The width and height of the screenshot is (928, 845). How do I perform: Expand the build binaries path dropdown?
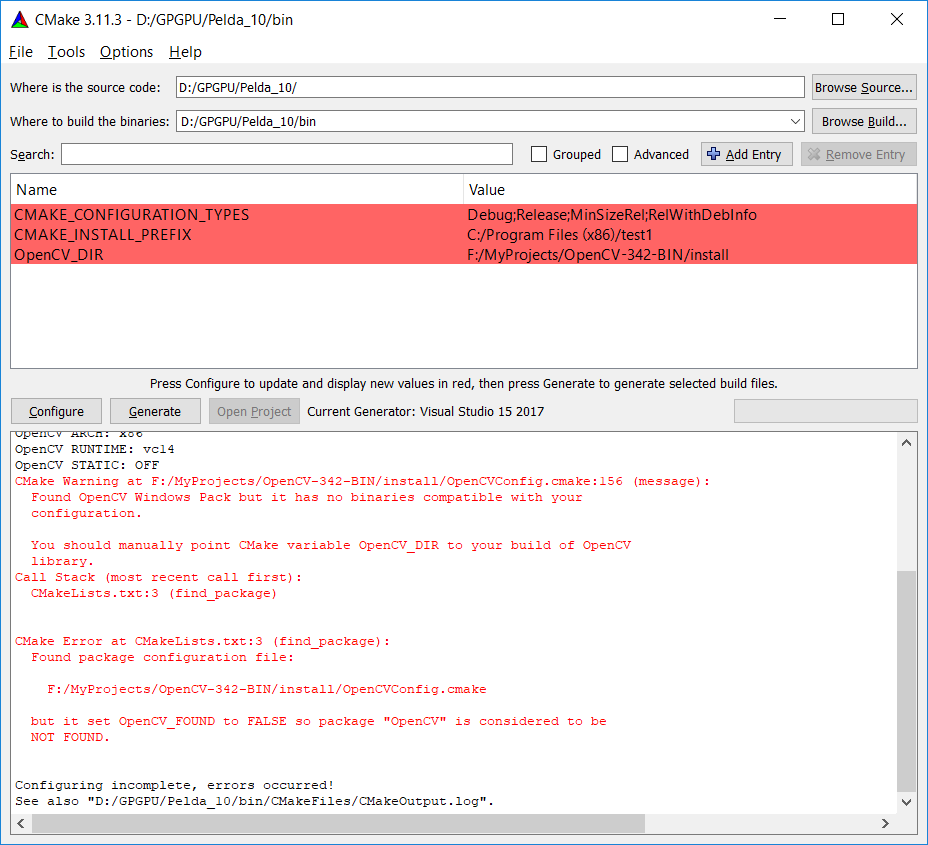(795, 121)
